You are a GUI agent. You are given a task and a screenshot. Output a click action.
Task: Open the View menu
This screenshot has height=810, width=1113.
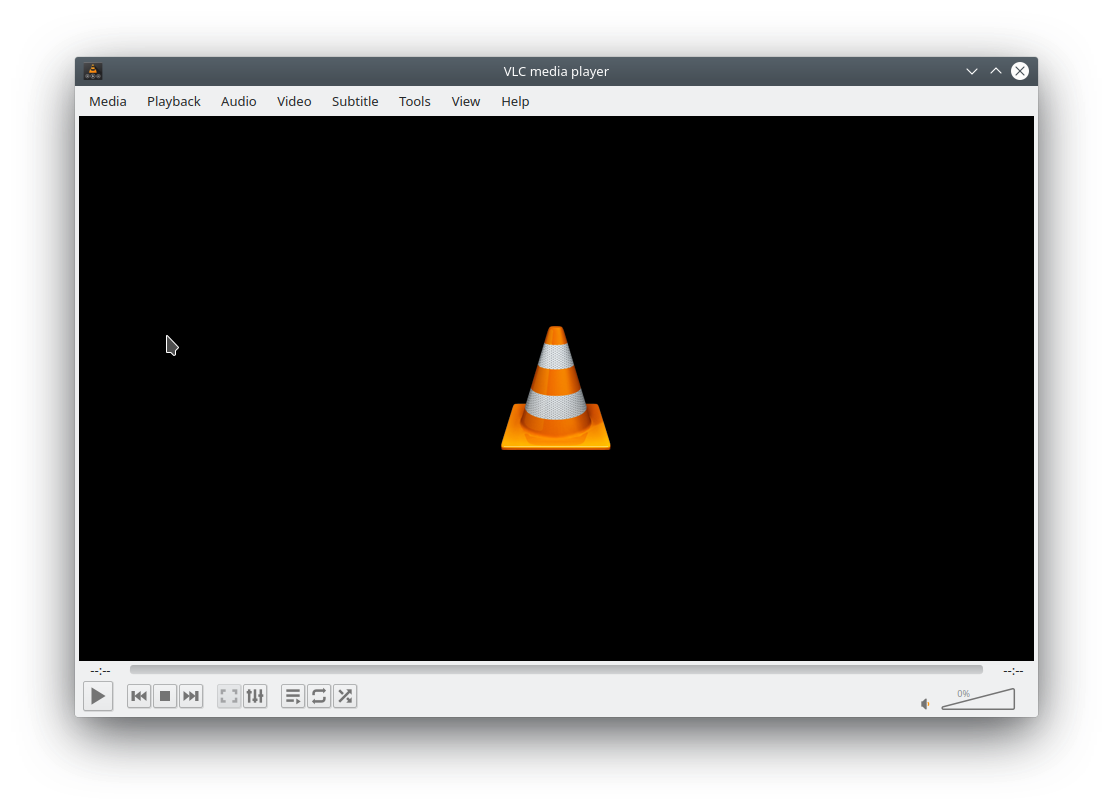(x=466, y=102)
